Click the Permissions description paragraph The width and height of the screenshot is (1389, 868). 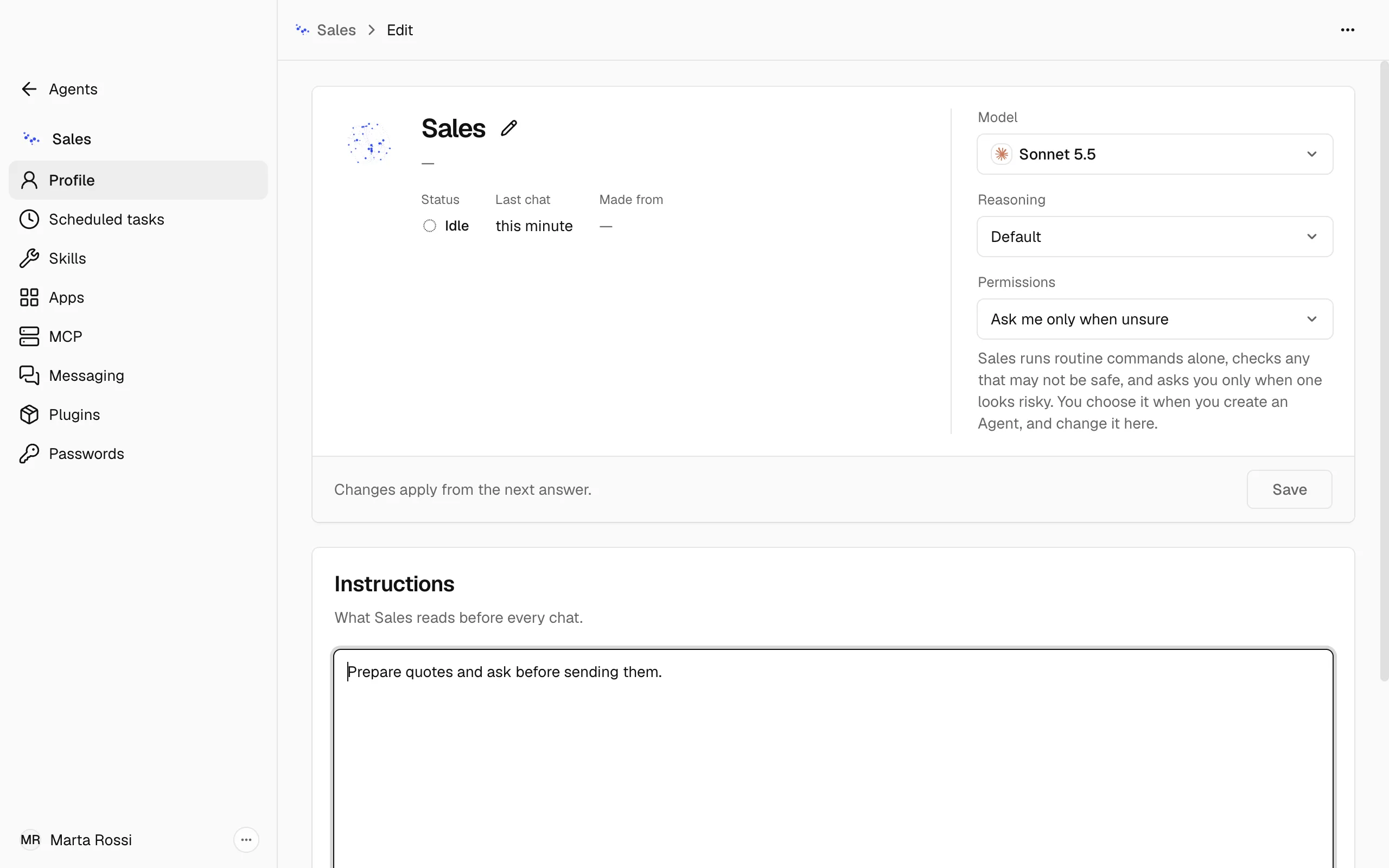click(x=1150, y=391)
